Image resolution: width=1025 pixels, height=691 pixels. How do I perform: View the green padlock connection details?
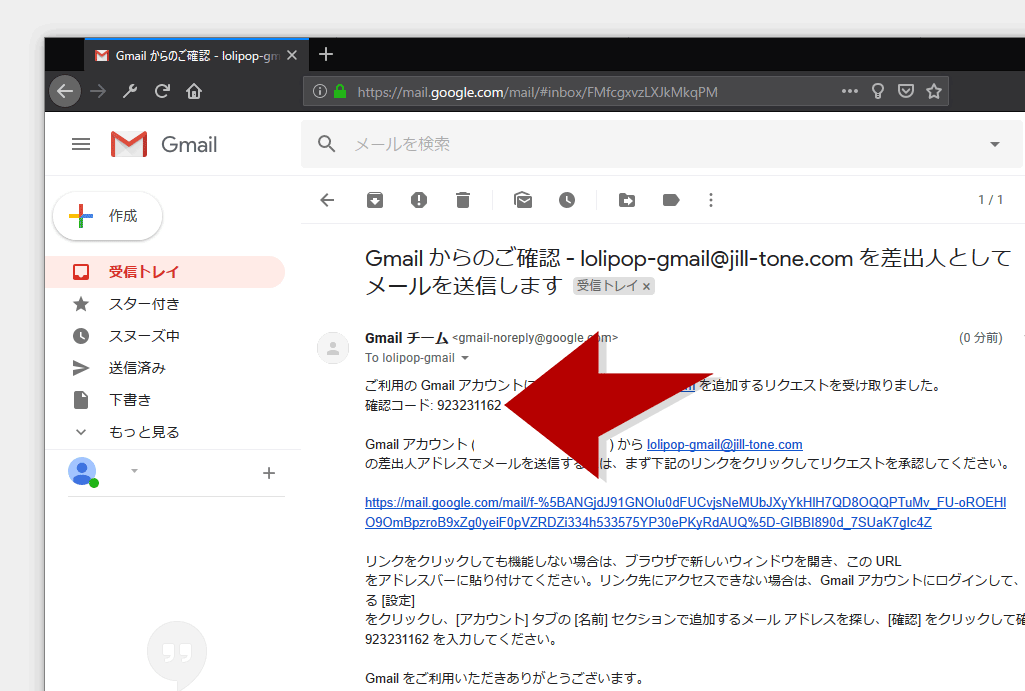point(340,92)
